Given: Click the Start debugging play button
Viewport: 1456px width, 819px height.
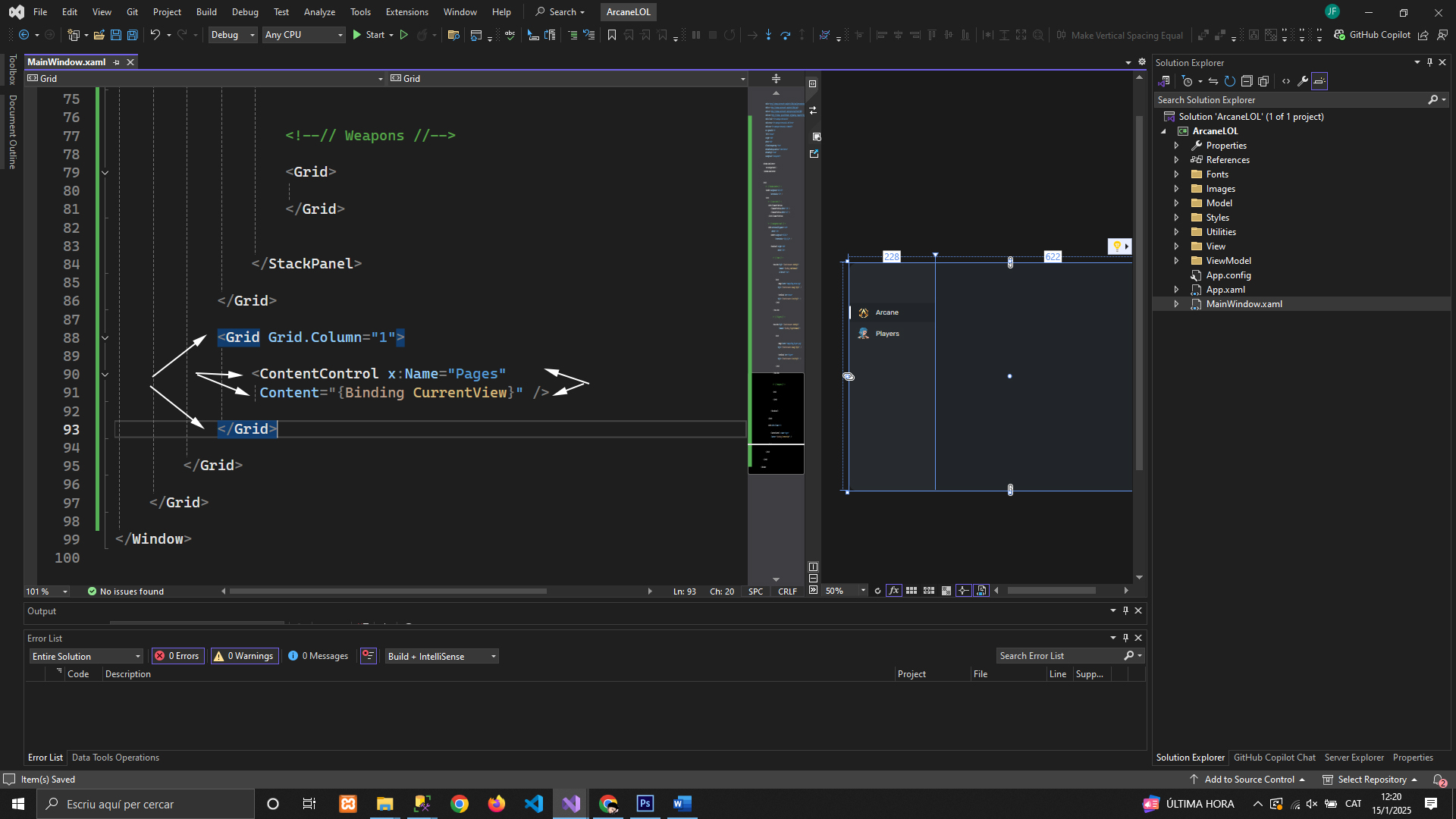Looking at the screenshot, I should [357, 35].
